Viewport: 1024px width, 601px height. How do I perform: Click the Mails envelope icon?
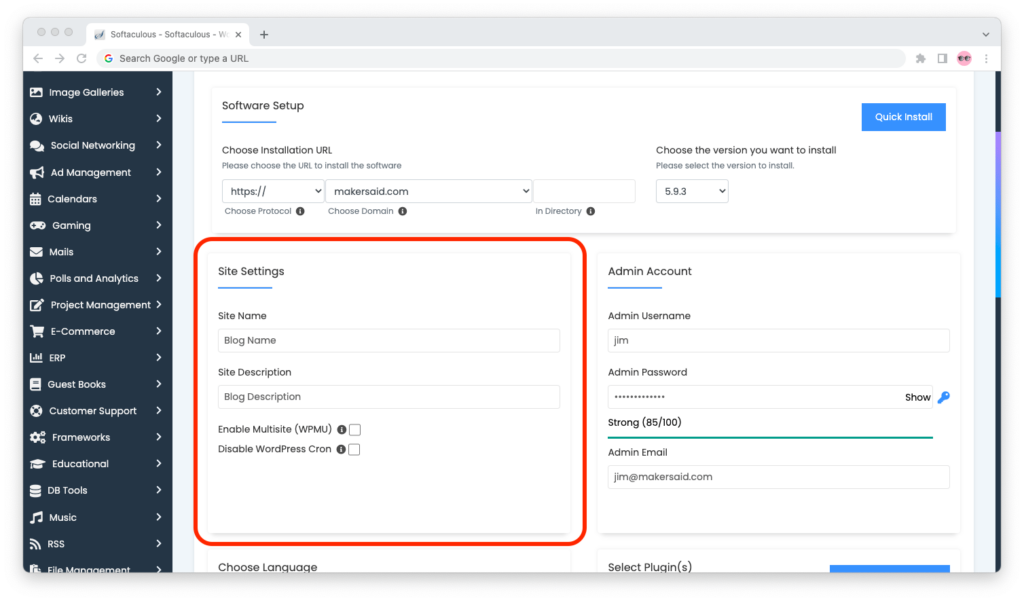[x=36, y=252]
